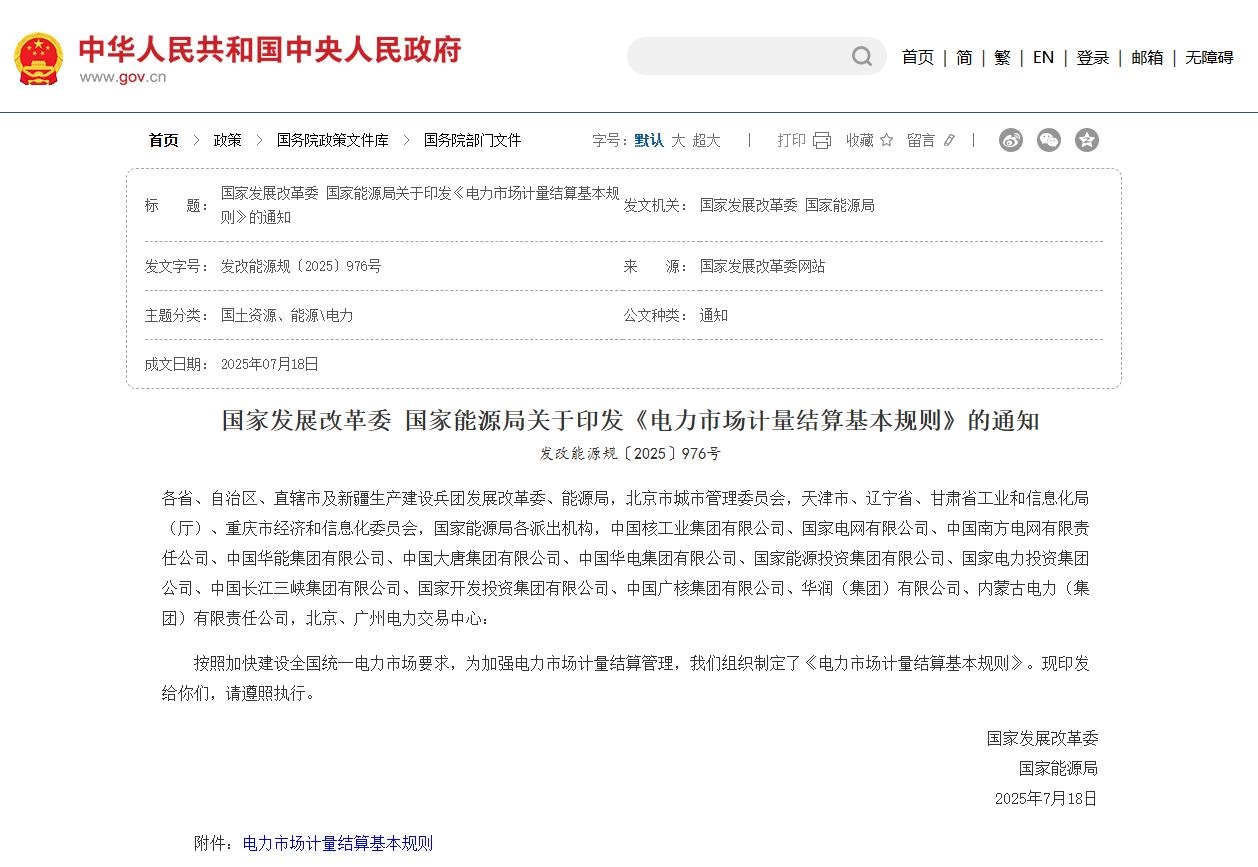Screen dimensions: 1258x867
Task: Click the document type value 通知
Action: tap(714, 315)
